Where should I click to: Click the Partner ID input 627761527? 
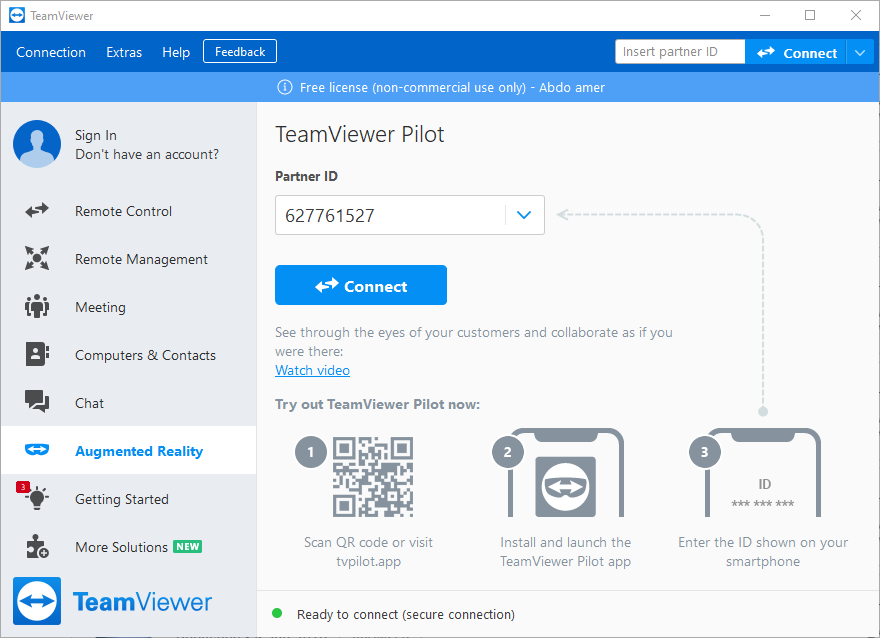(x=391, y=215)
